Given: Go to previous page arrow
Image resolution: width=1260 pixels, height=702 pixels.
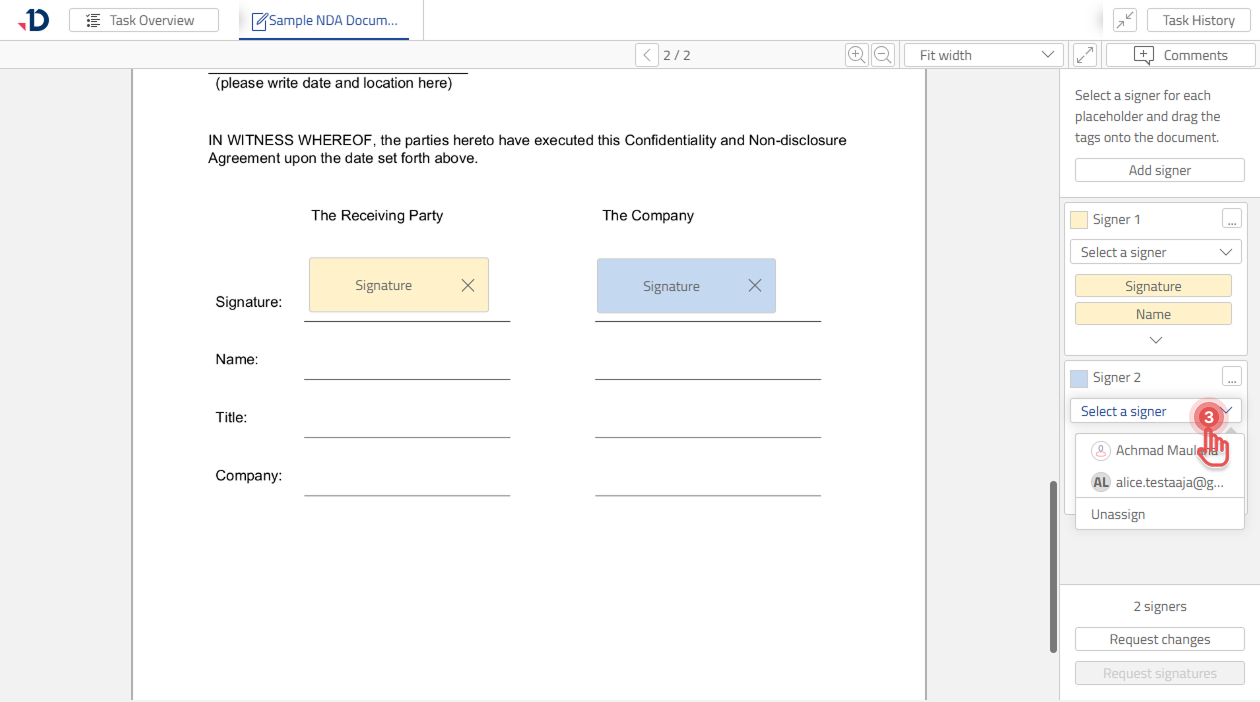Looking at the screenshot, I should coord(647,55).
